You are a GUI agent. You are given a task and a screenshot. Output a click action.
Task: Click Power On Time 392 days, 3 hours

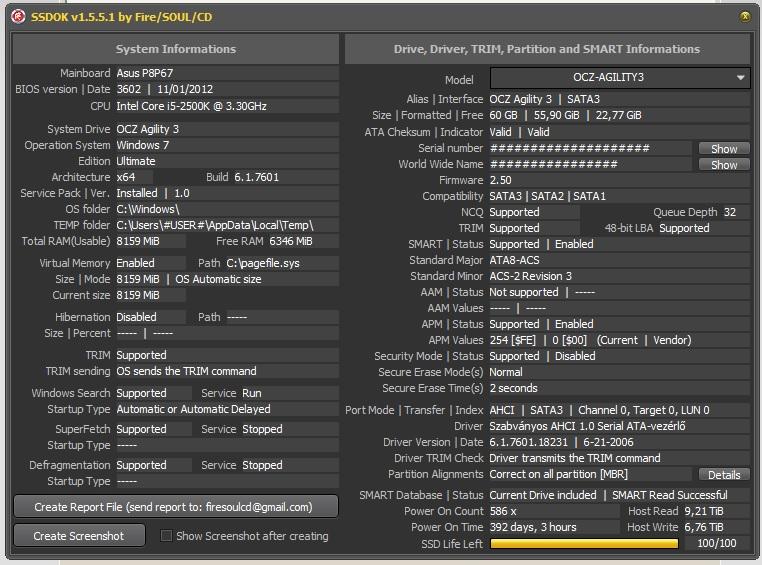click(533, 528)
